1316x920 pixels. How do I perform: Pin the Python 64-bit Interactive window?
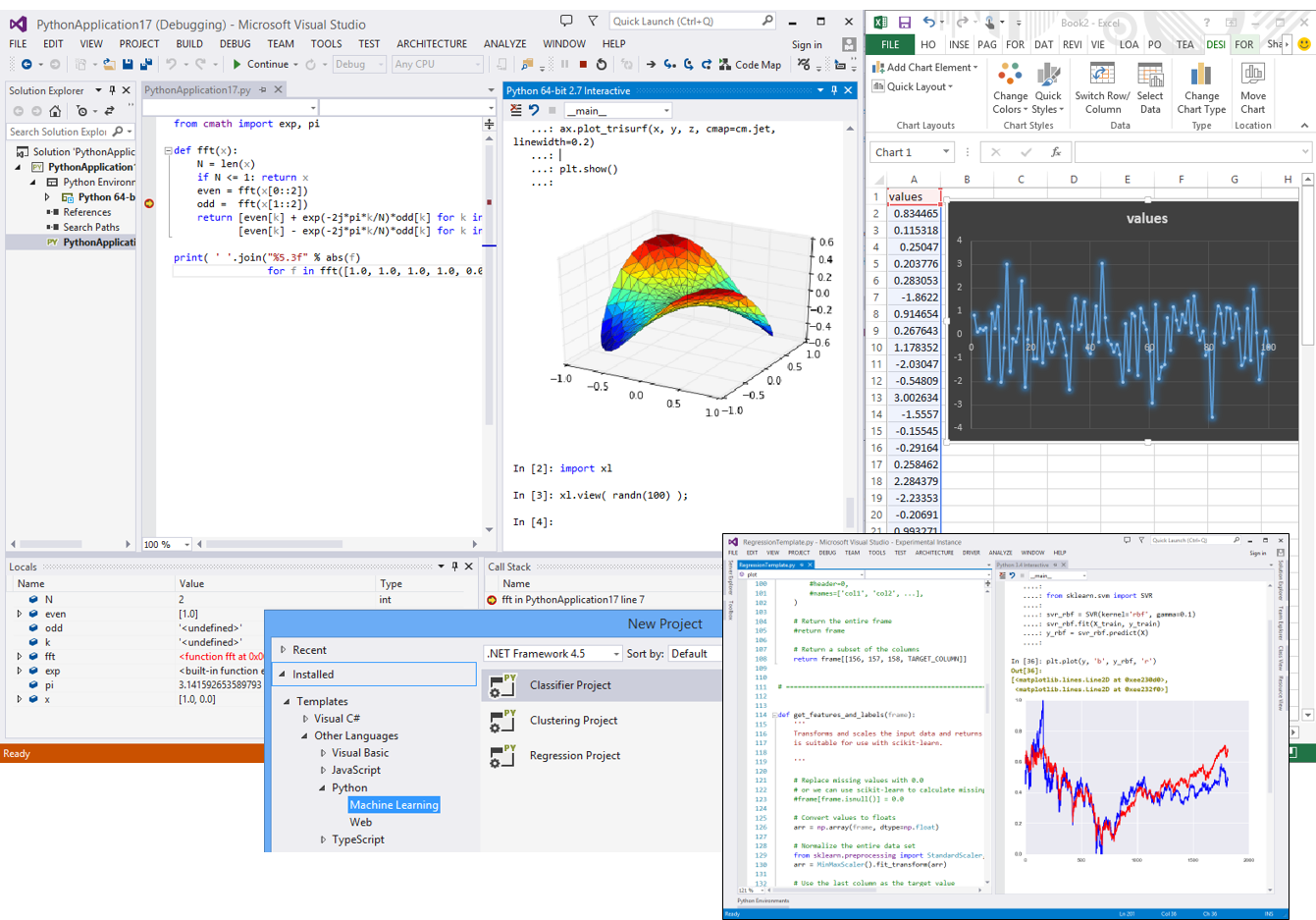coord(832,89)
